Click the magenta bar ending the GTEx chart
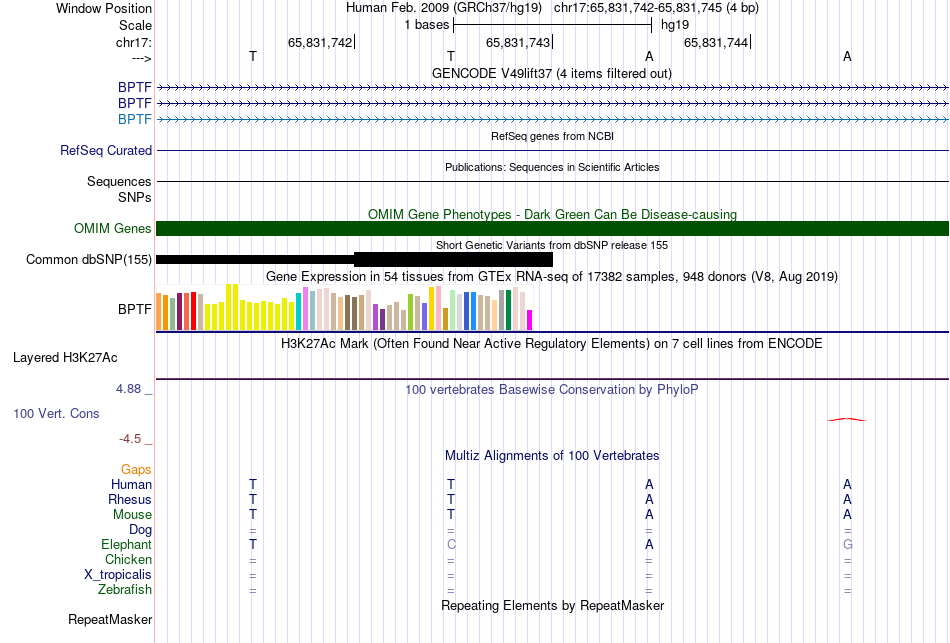 530,320
